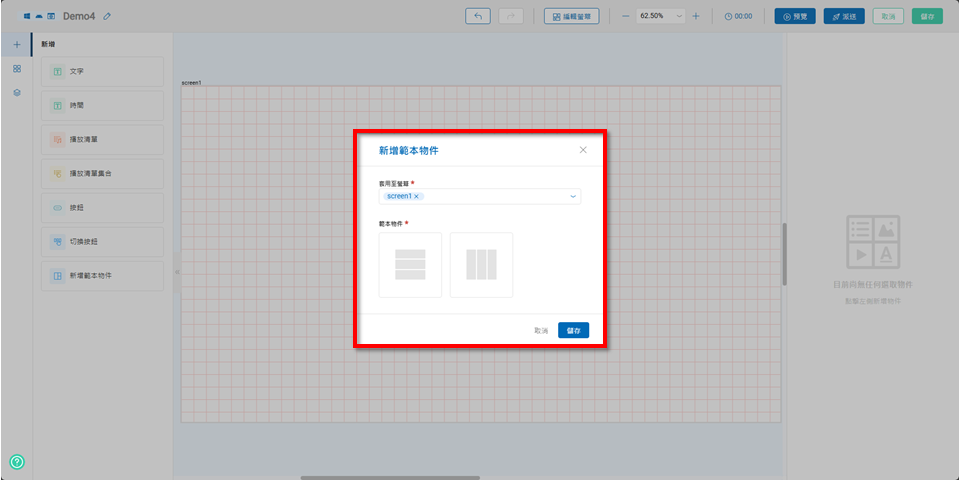Image resolution: width=960 pixels, height=480 pixels.
Task: Click the outlined cancel button in top toolbar
Action: pos(888,17)
